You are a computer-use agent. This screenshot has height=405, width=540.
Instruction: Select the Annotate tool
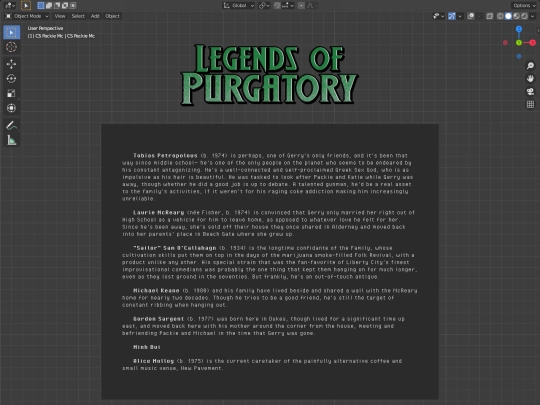point(11,125)
